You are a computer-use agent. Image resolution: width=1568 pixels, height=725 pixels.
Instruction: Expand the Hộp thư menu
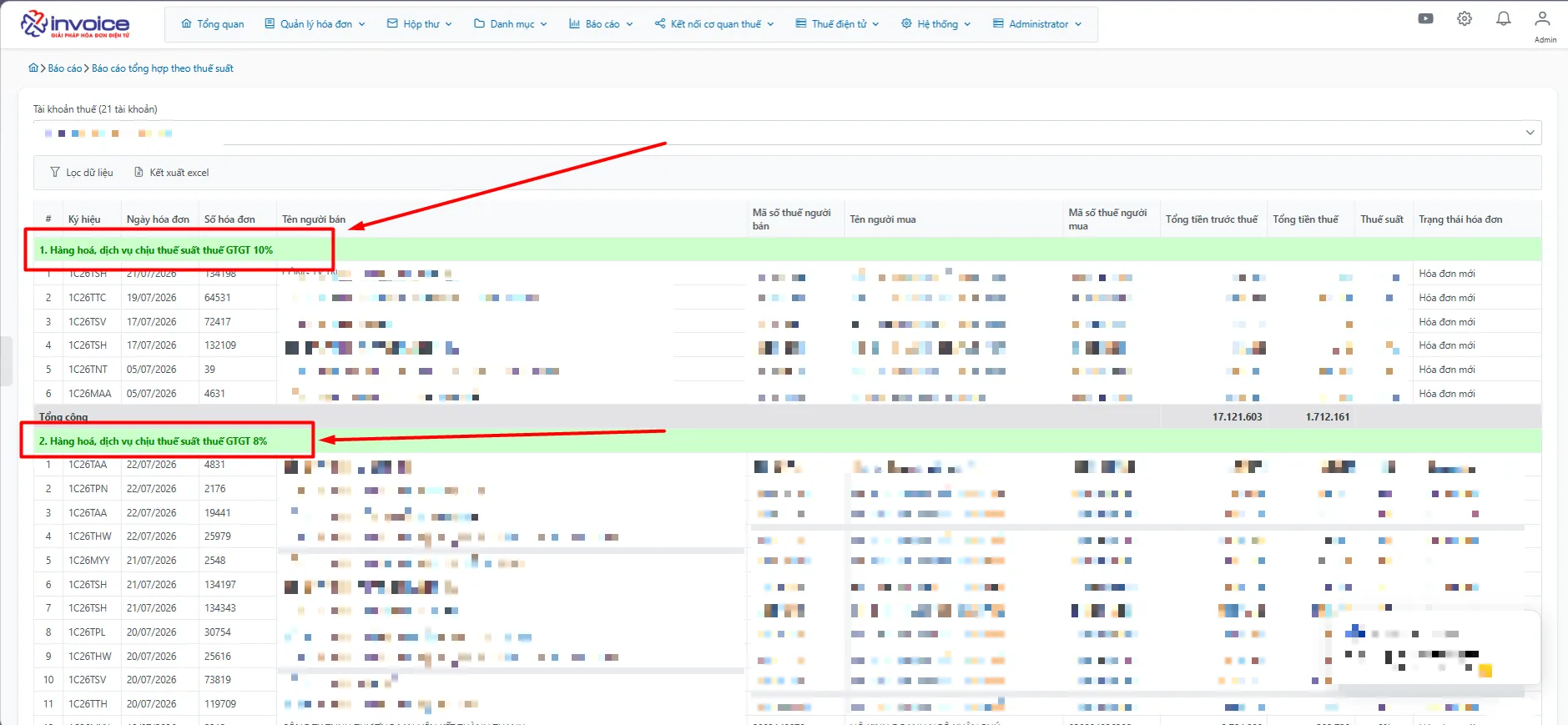(420, 24)
